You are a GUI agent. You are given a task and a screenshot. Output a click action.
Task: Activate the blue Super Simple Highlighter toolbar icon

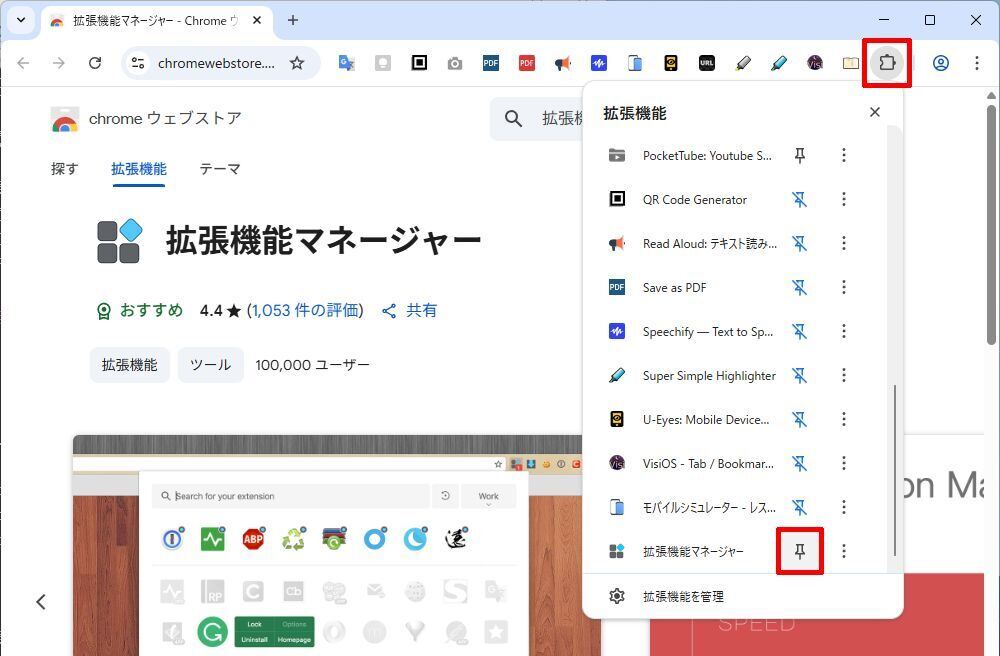coord(779,63)
